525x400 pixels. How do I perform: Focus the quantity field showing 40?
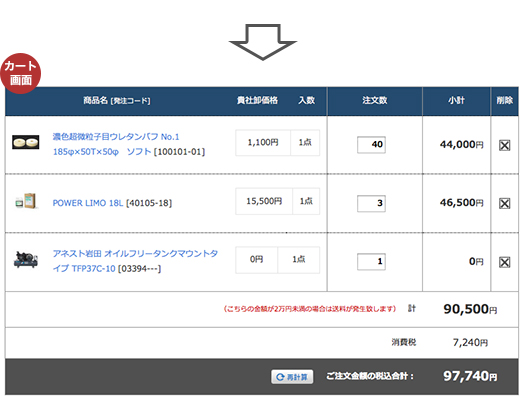pyautogui.click(x=371, y=145)
